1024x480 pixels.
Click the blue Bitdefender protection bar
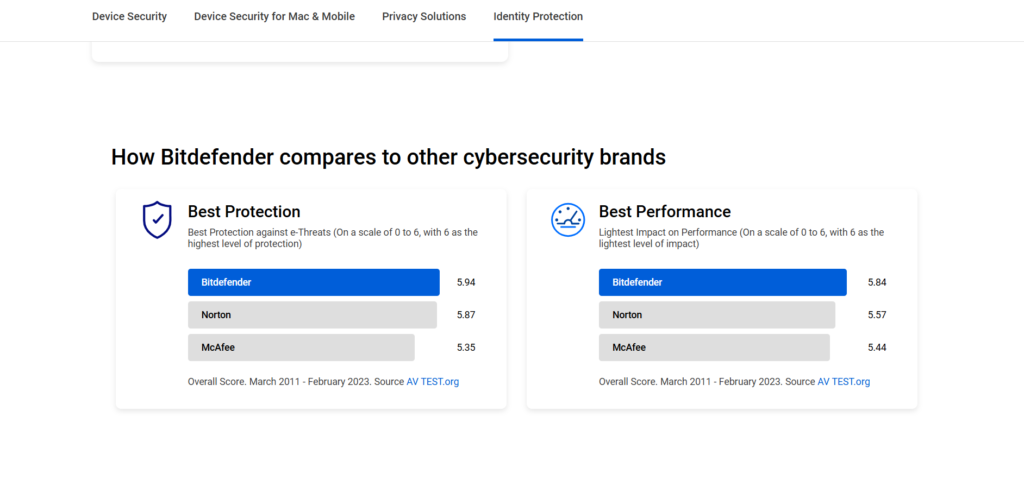coord(313,282)
